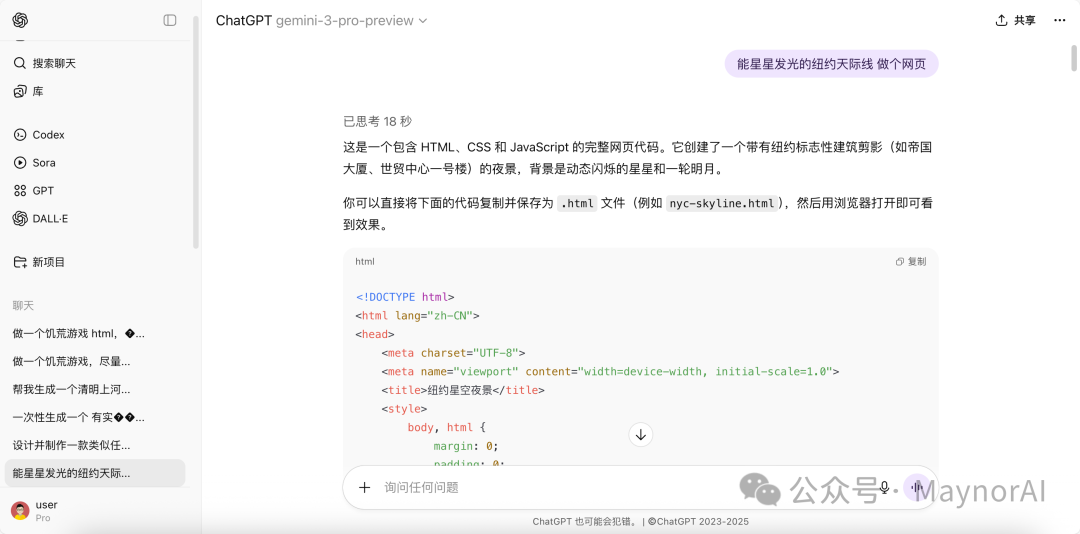The height and width of the screenshot is (534, 1080).
Task: Click the inline code .html
Action: pos(577,203)
